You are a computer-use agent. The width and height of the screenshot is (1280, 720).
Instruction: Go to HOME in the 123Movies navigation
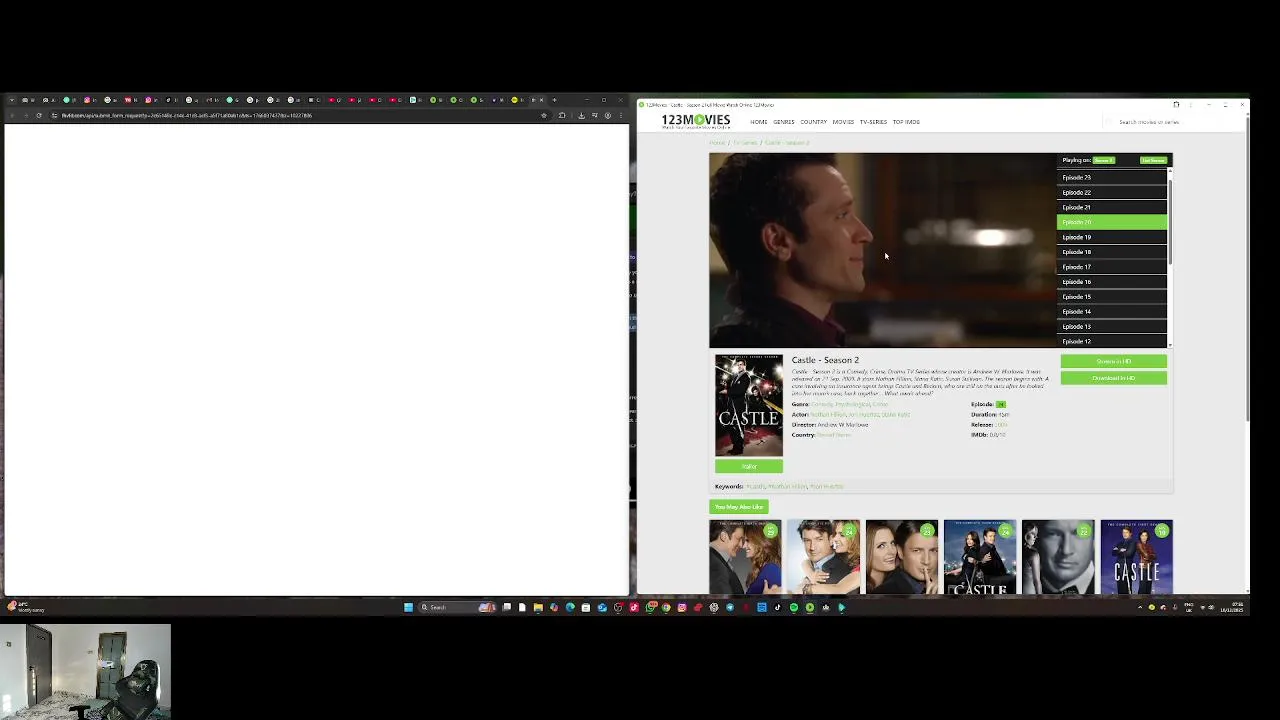759,122
